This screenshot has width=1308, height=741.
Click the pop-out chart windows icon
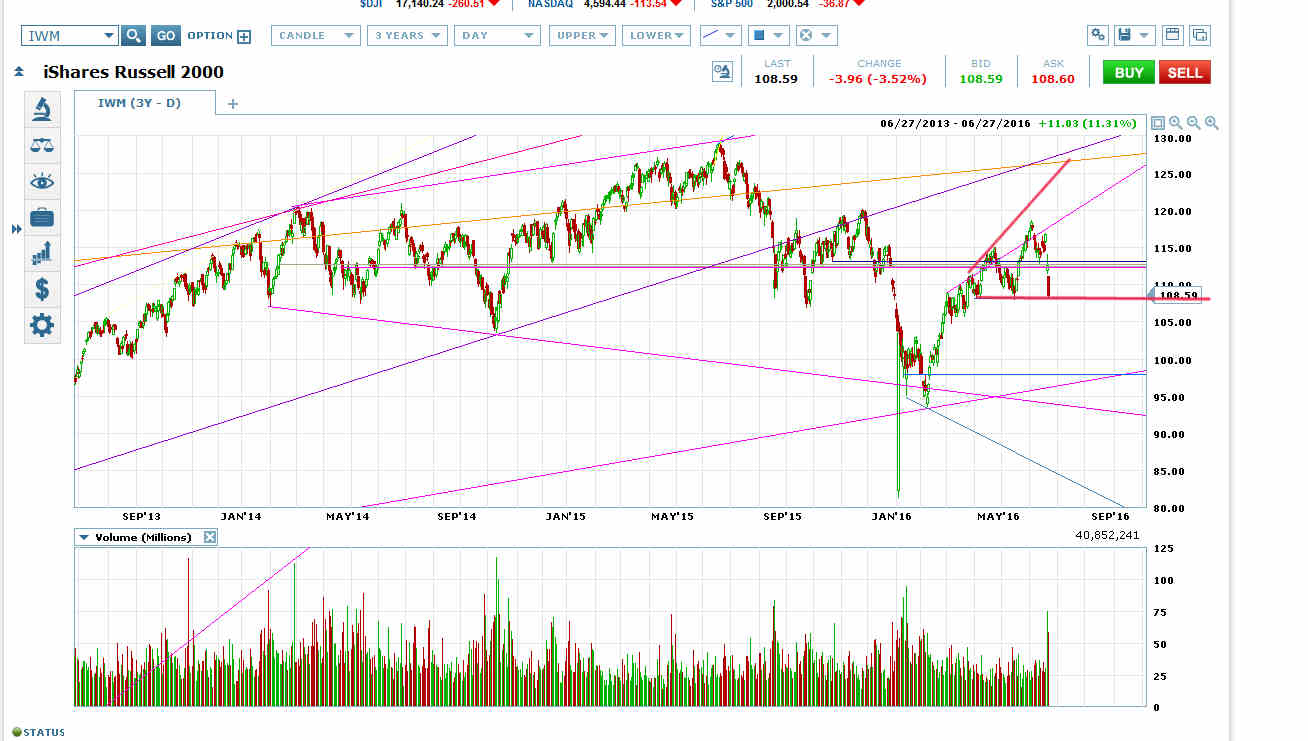(1199, 35)
